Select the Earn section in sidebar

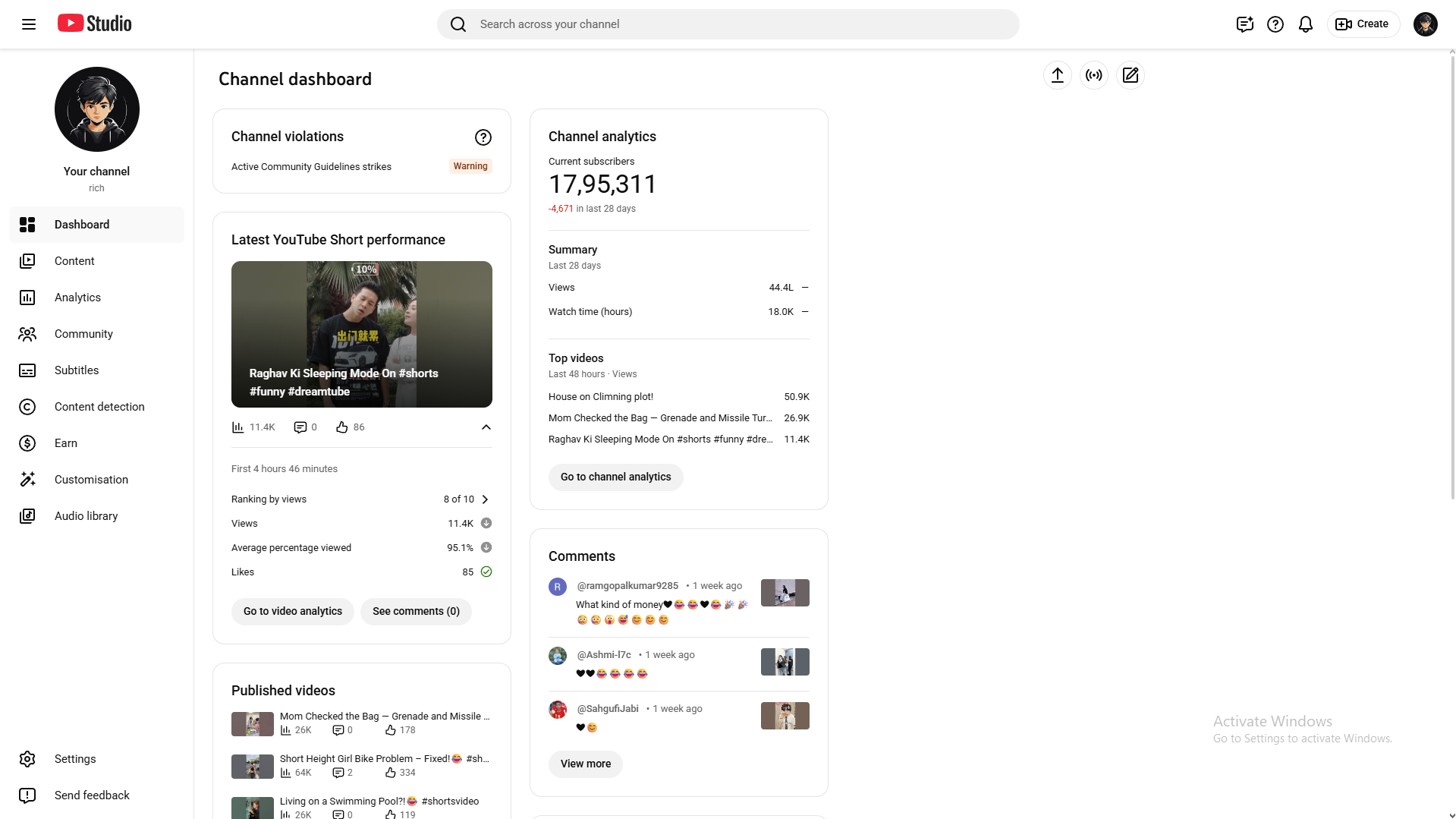coord(66,443)
